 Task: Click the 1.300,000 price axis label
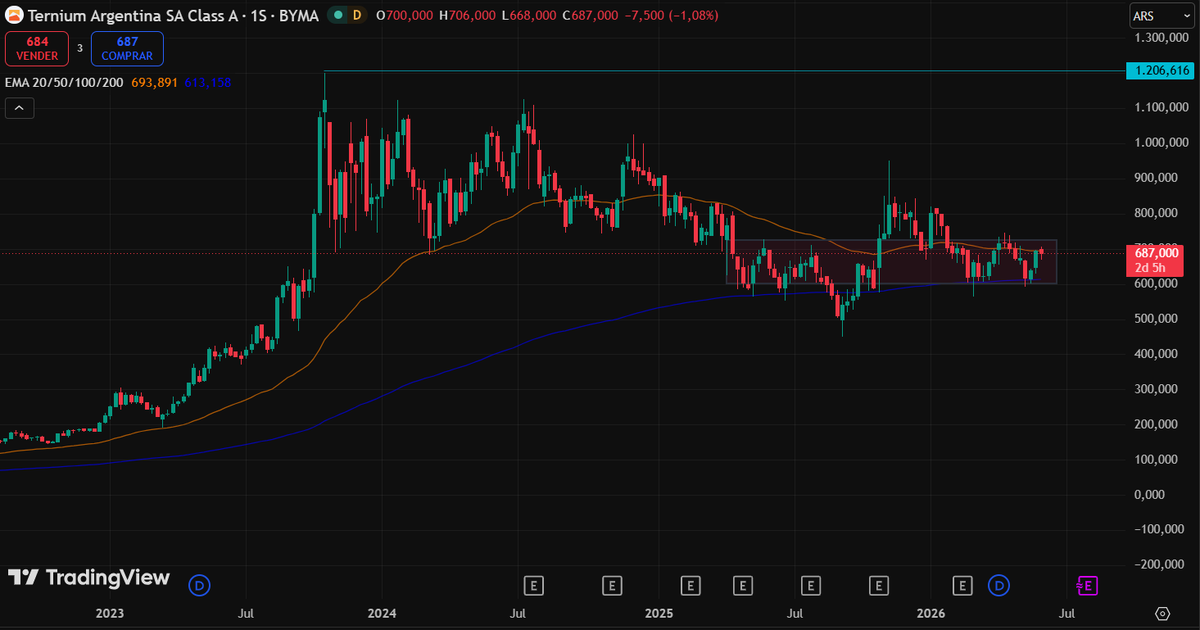(x=1162, y=37)
